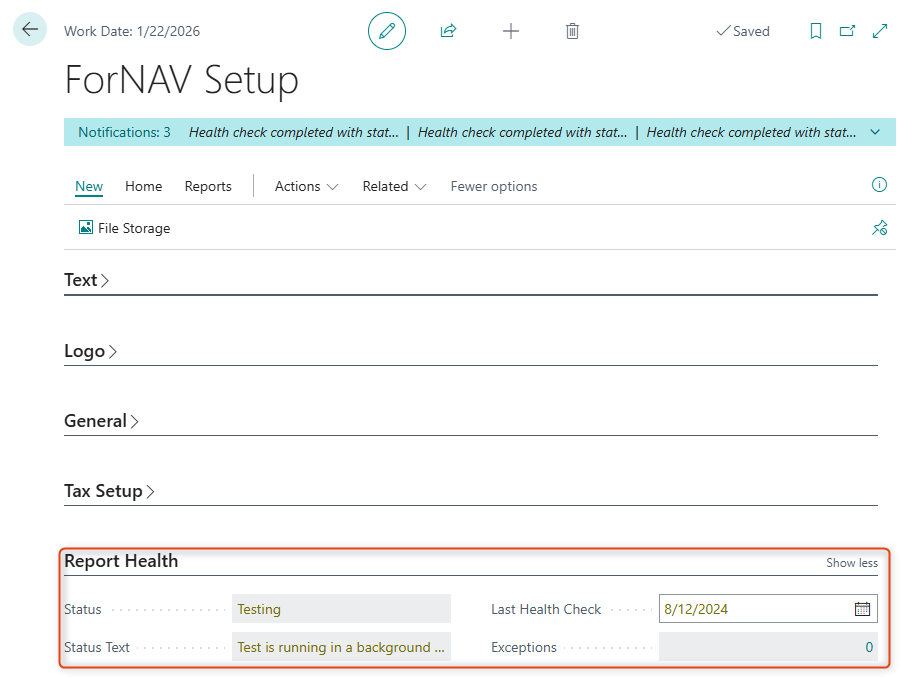Open the share icon

pyautogui.click(x=448, y=31)
